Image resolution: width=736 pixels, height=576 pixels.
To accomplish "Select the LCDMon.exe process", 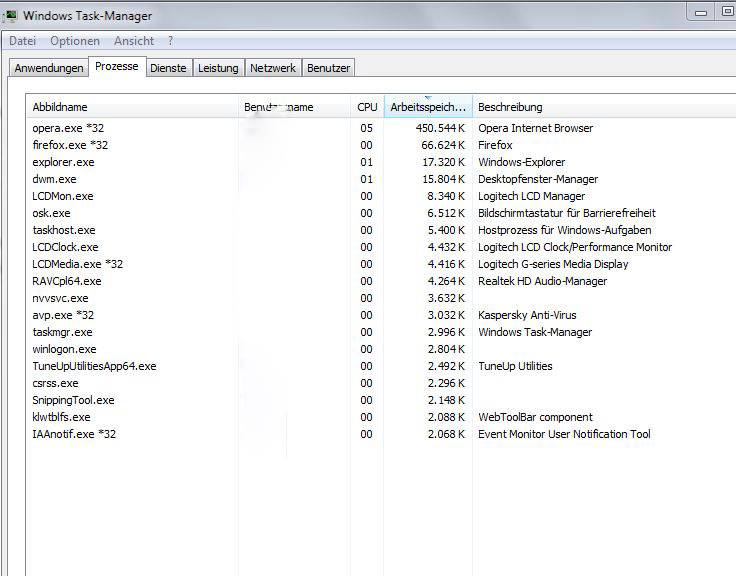I will [x=62, y=196].
